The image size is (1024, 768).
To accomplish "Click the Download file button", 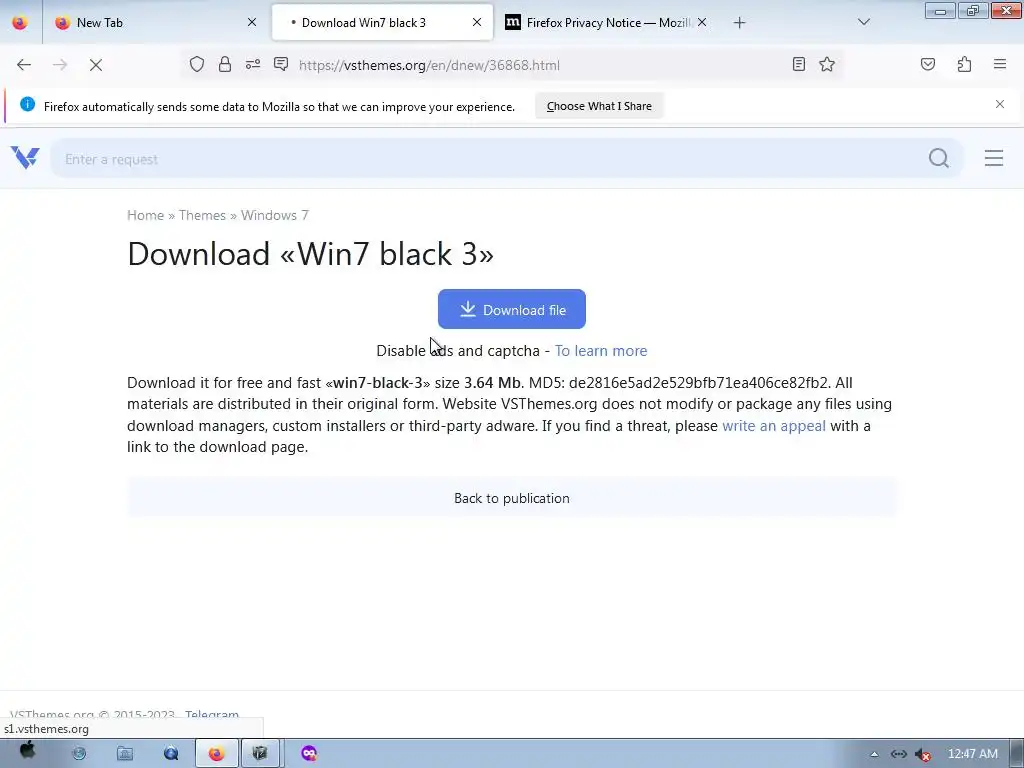I will pyautogui.click(x=511, y=309).
